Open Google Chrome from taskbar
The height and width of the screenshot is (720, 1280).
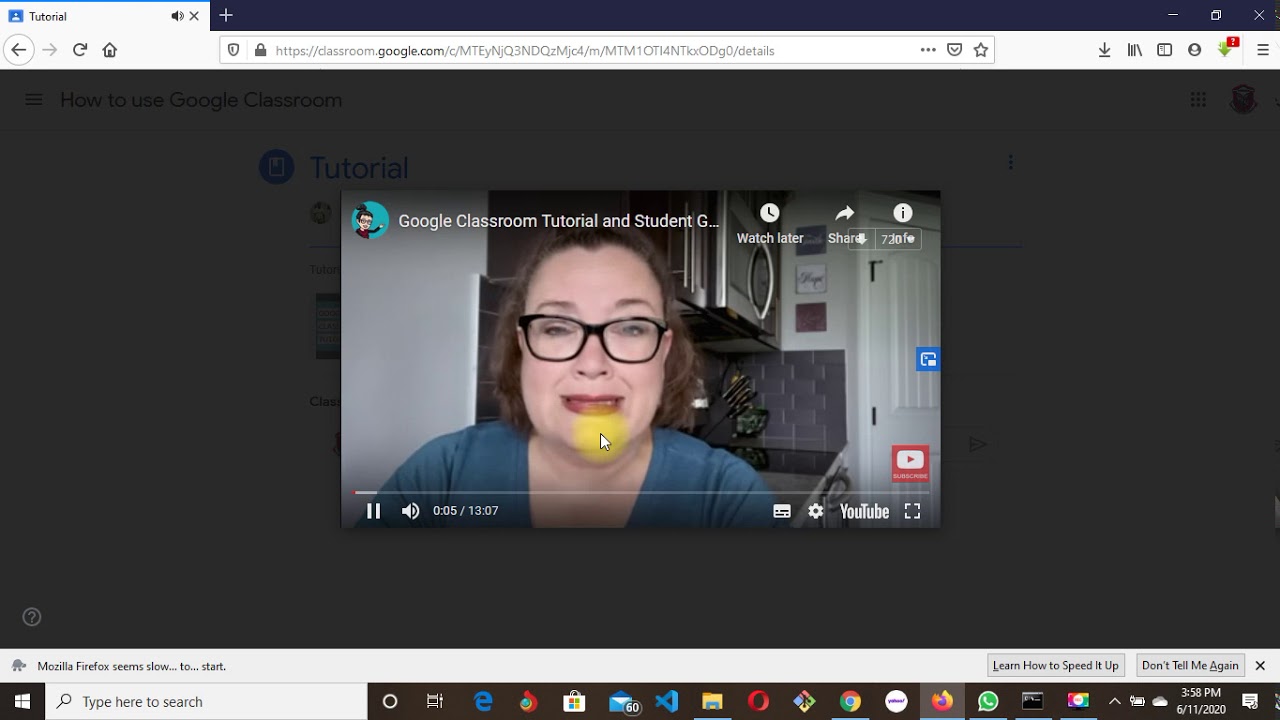[x=850, y=701]
